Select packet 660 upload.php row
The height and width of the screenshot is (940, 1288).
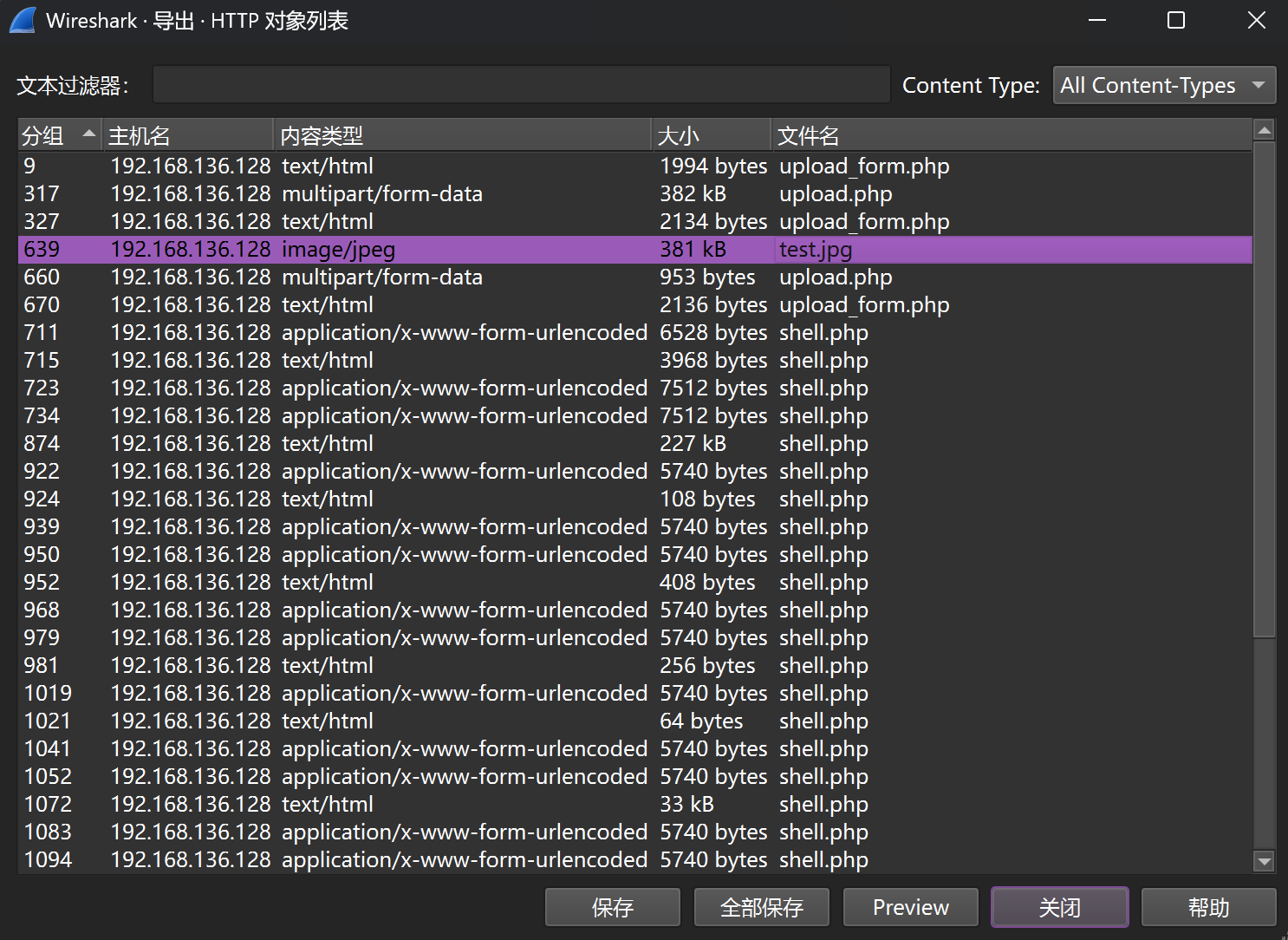[635, 277]
